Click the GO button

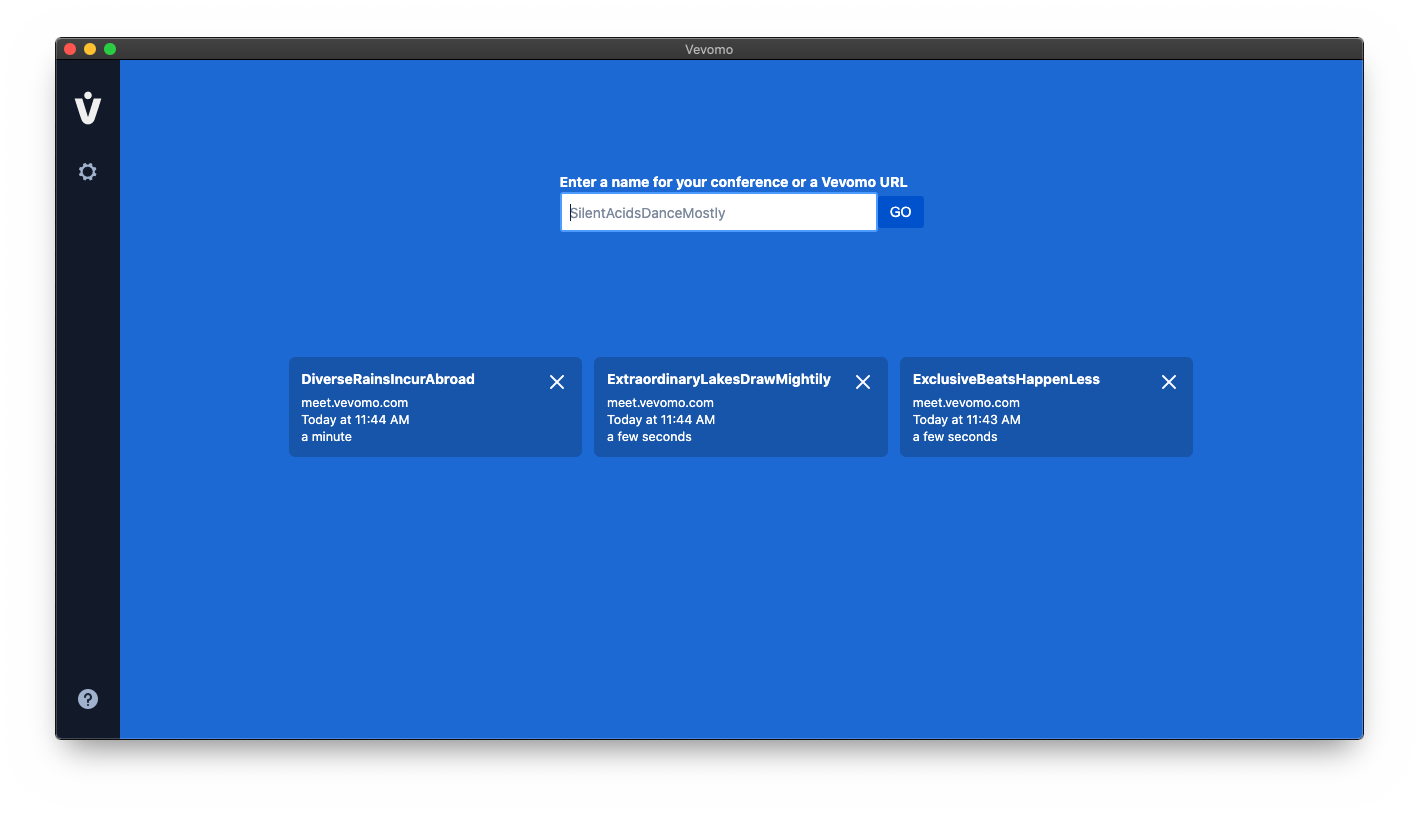coord(901,212)
